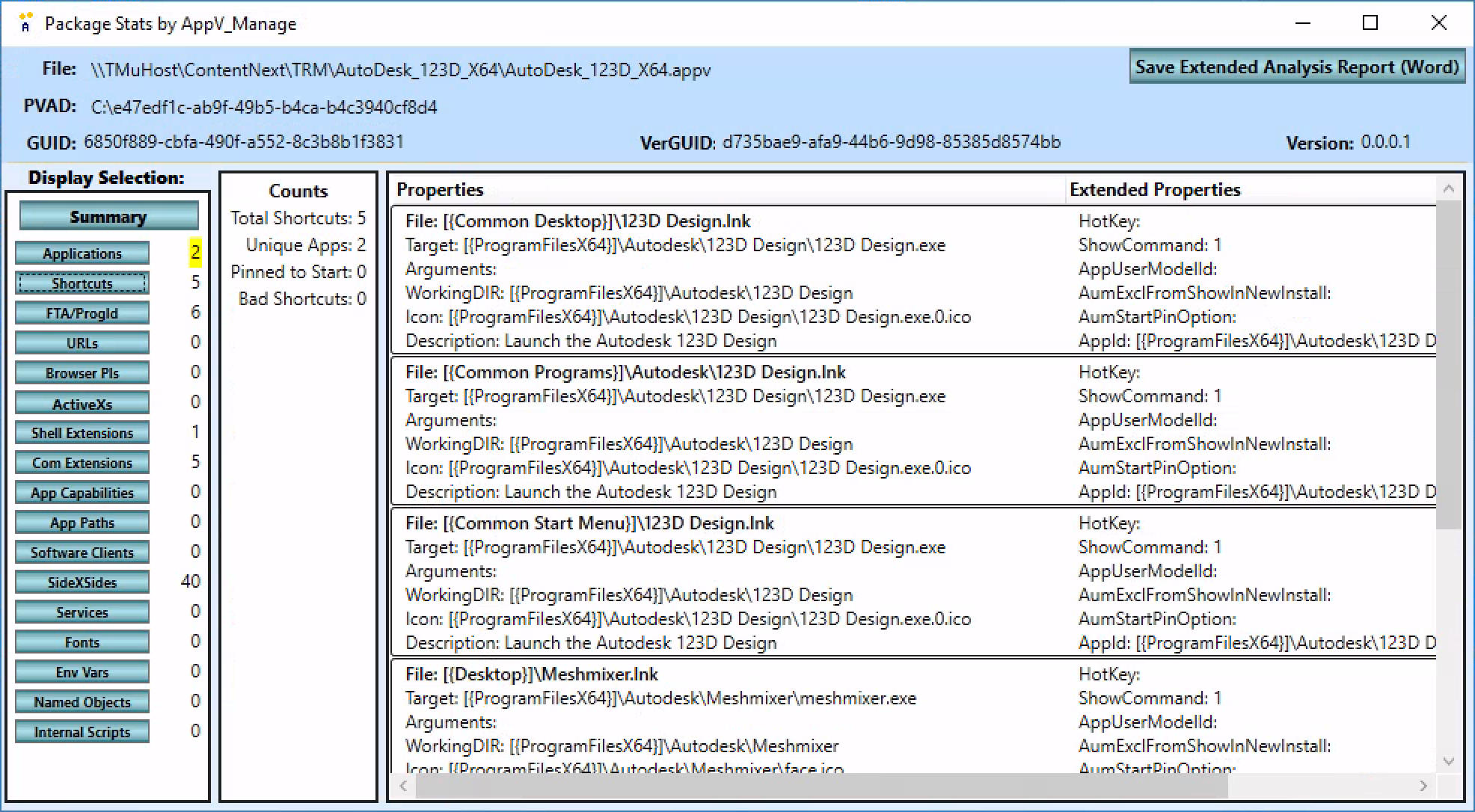Click the app icon in title bar

coord(25,23)
